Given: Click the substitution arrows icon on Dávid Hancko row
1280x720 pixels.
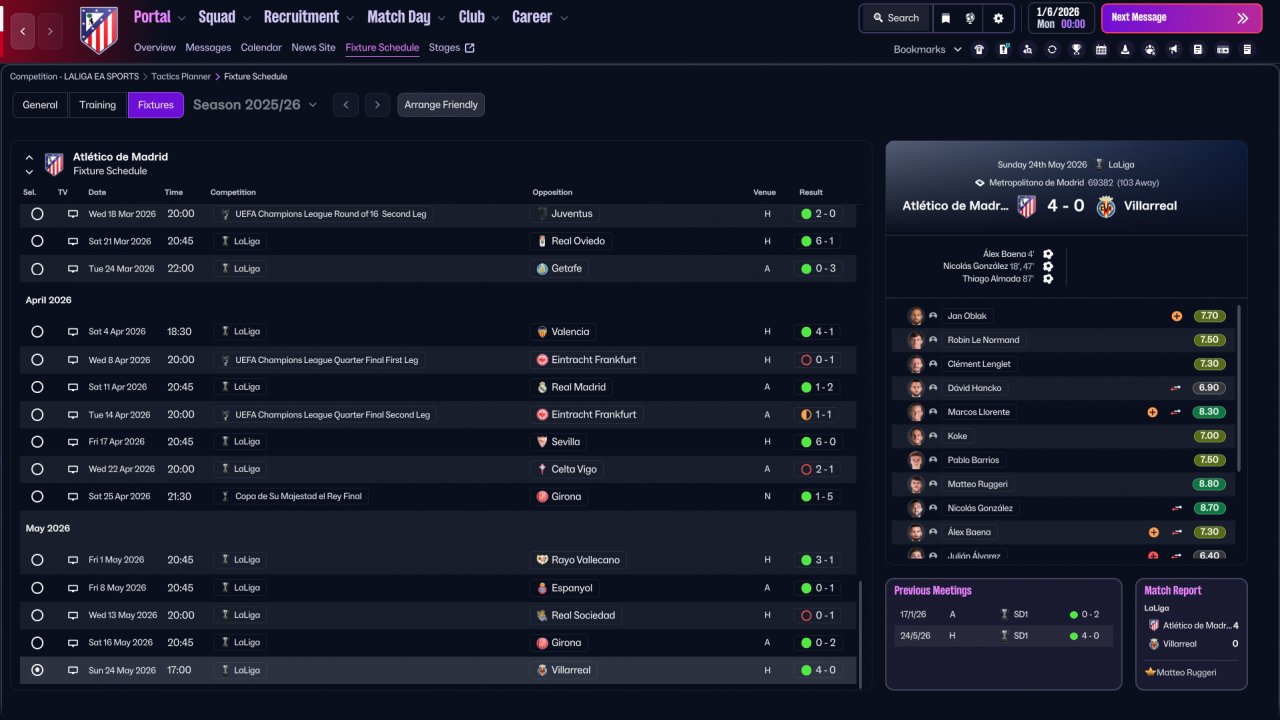Looking at the screenshot, I should pyautogui.click(x=1176, y=388).
